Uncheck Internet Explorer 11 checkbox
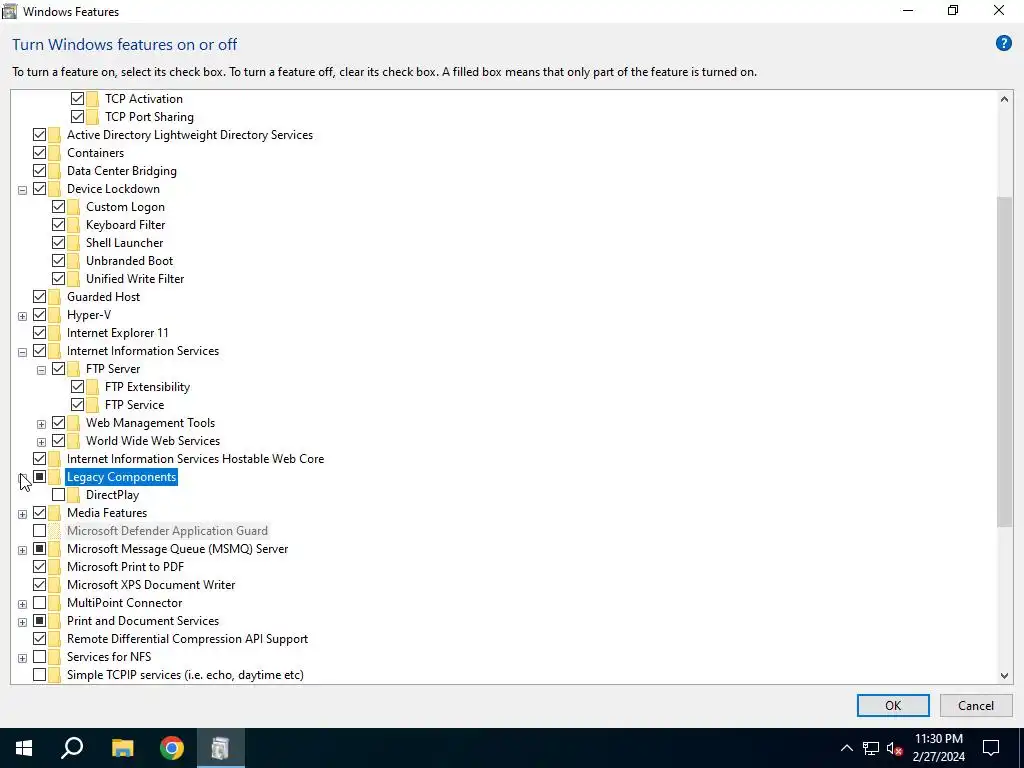 [x=39, y=333]
